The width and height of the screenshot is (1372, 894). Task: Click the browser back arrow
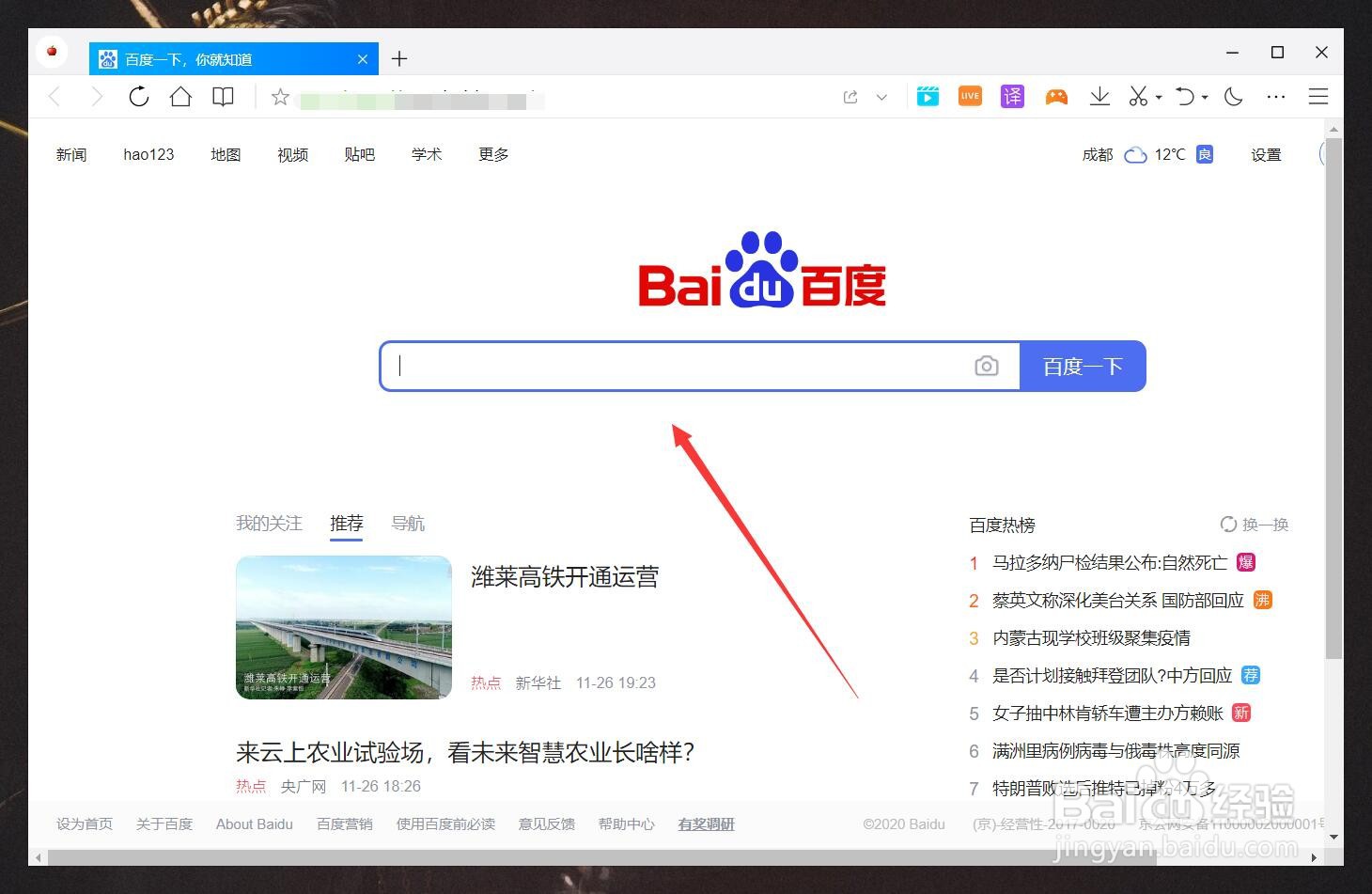pyautogui.click(x=55, y=96)
